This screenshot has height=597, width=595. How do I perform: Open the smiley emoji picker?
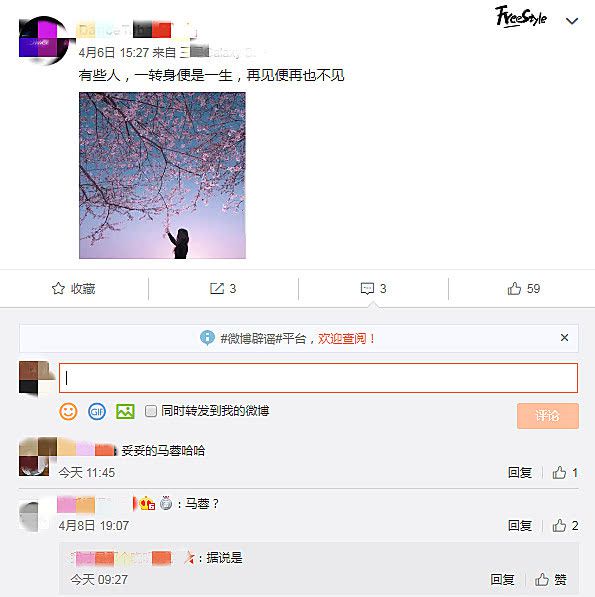coord(69,411)
